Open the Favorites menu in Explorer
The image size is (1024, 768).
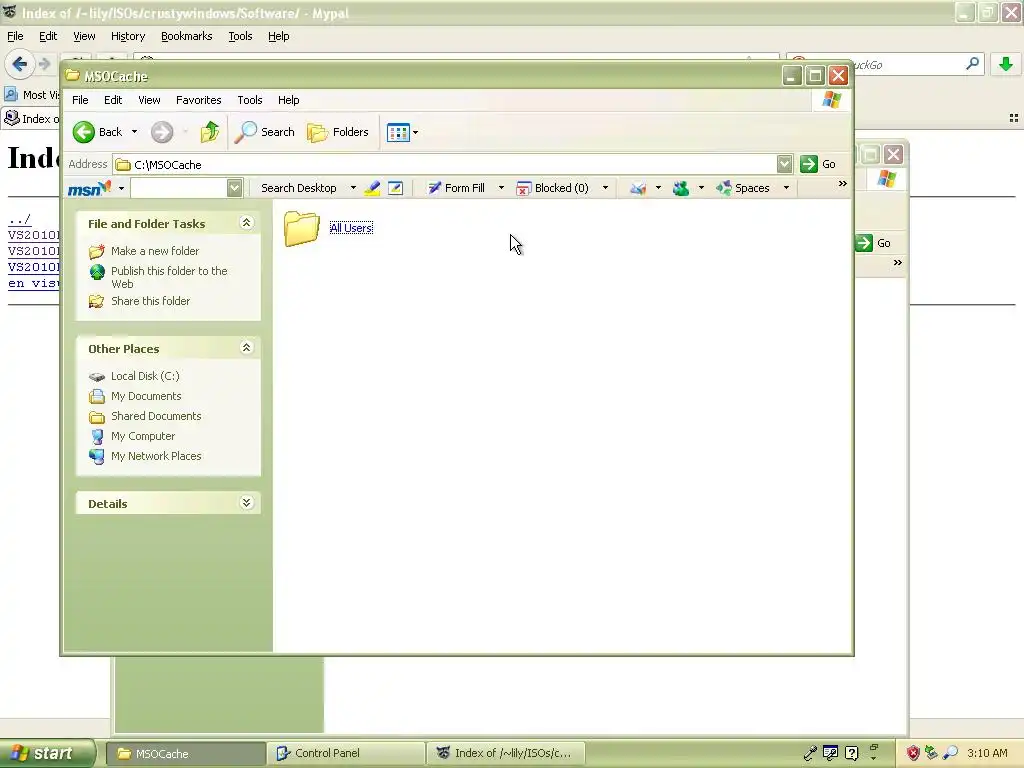click(199, 100)
